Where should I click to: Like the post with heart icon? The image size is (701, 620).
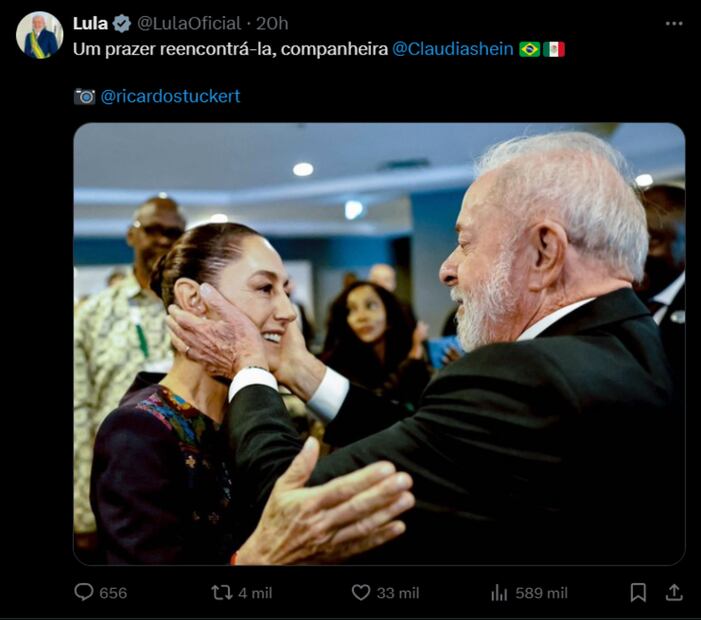click(361, 593)
